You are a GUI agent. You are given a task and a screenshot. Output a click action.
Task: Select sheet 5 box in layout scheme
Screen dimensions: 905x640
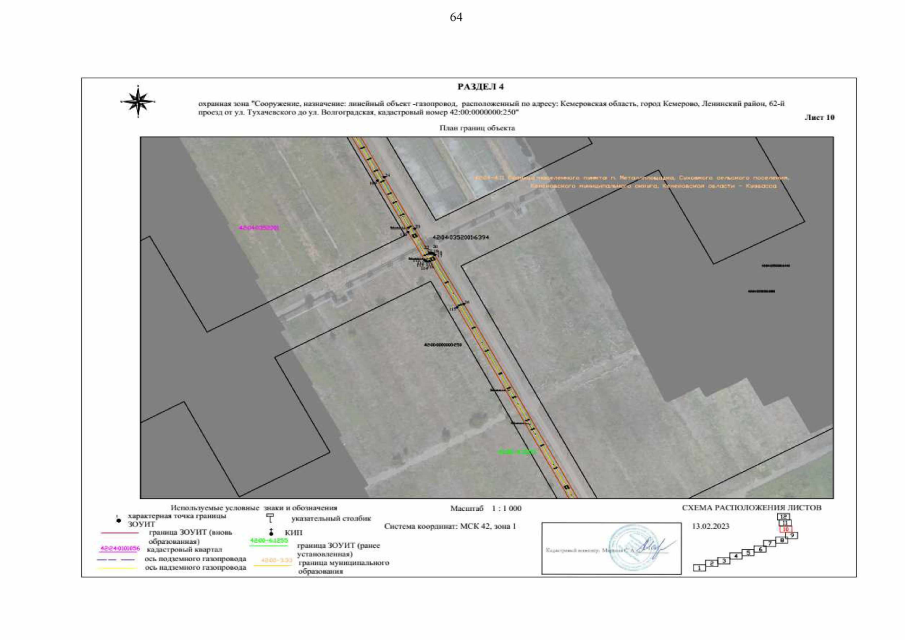pyautogui.click(x=748, y=552)
